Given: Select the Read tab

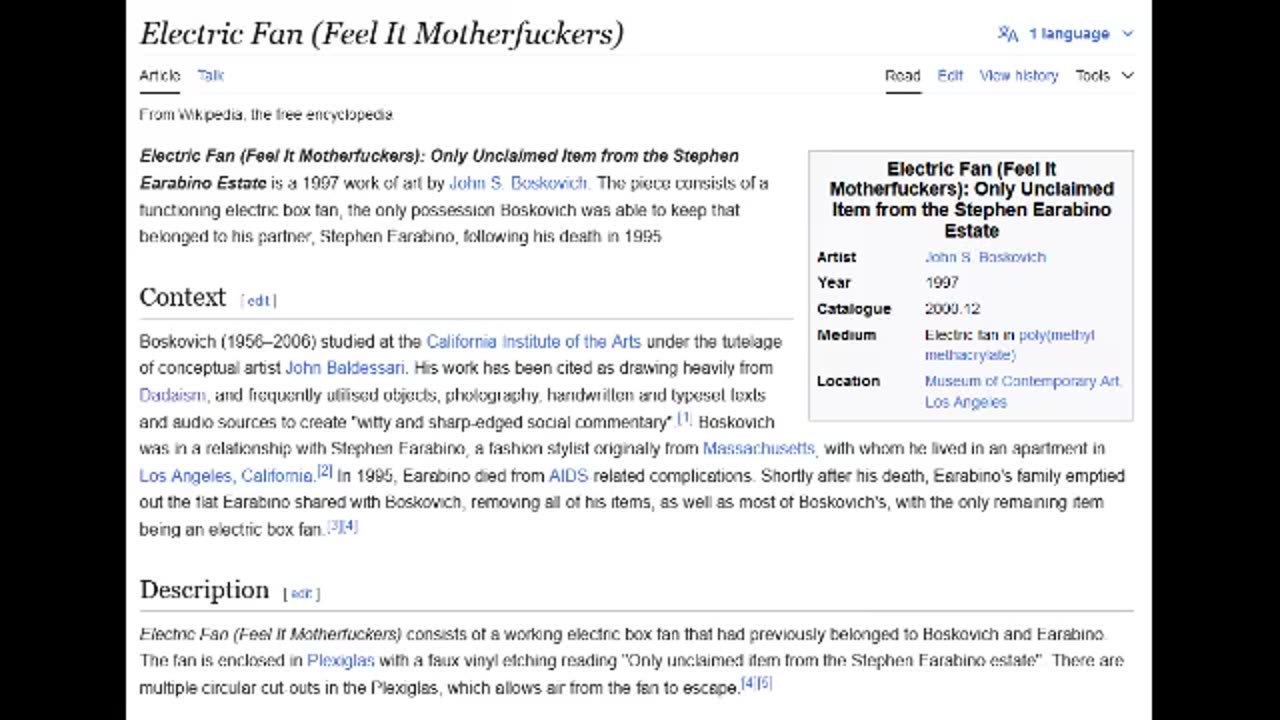Looking at the screenshot, I should click(x=902, y=76).
